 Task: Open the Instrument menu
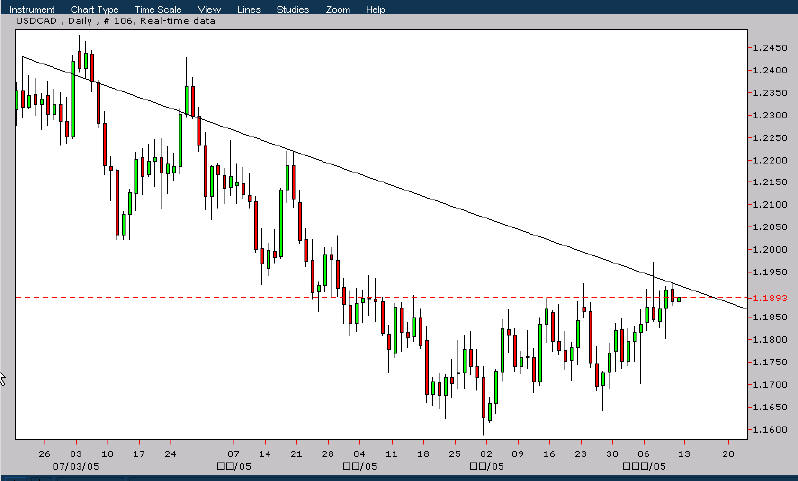point(32,9)
